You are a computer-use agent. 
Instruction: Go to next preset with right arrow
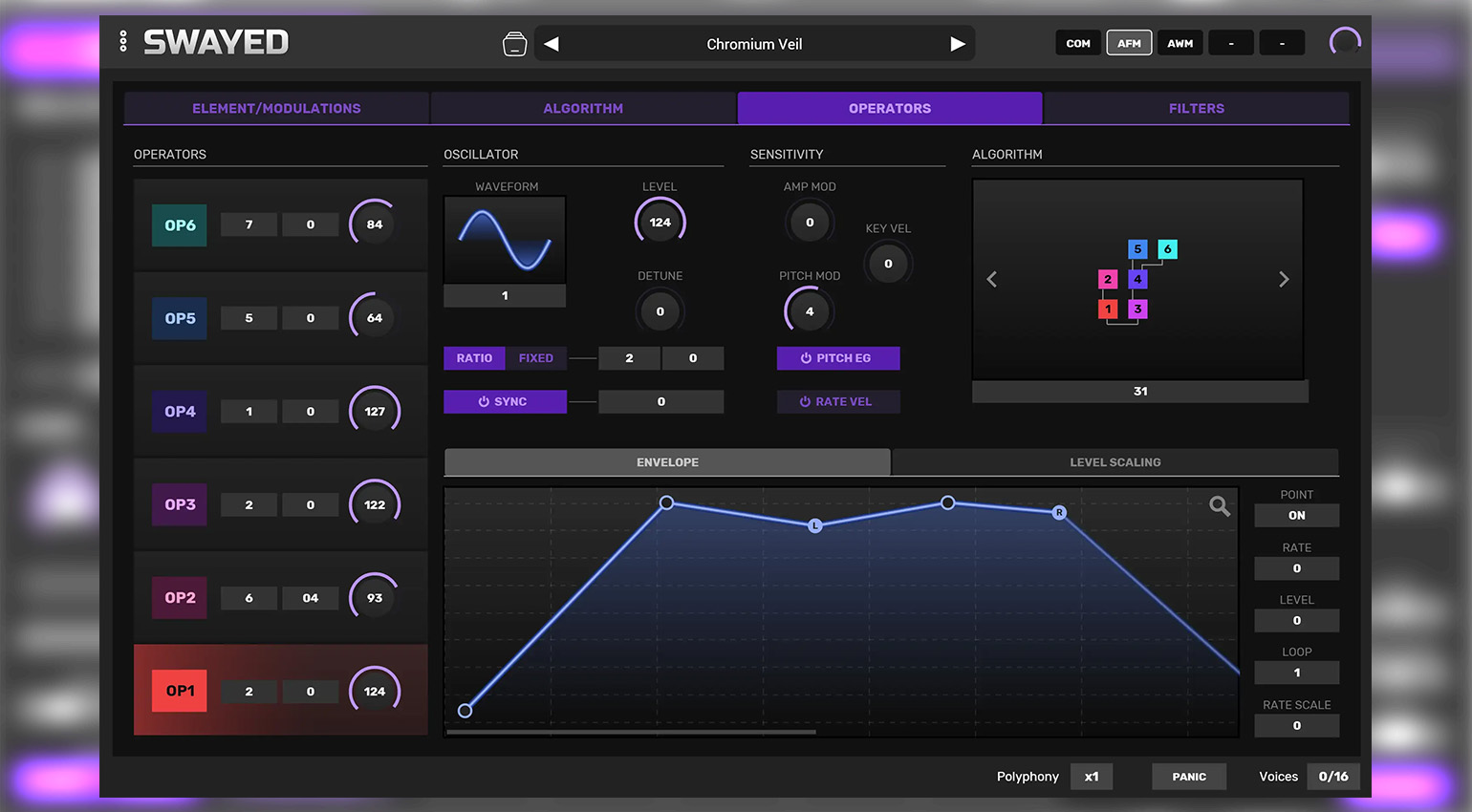coord(957,44)
